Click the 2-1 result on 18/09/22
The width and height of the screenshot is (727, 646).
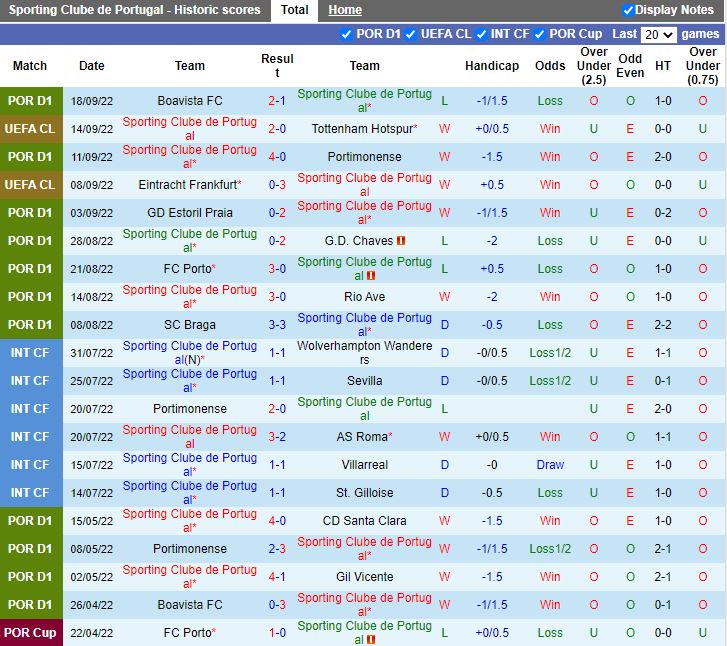(277, 101)
